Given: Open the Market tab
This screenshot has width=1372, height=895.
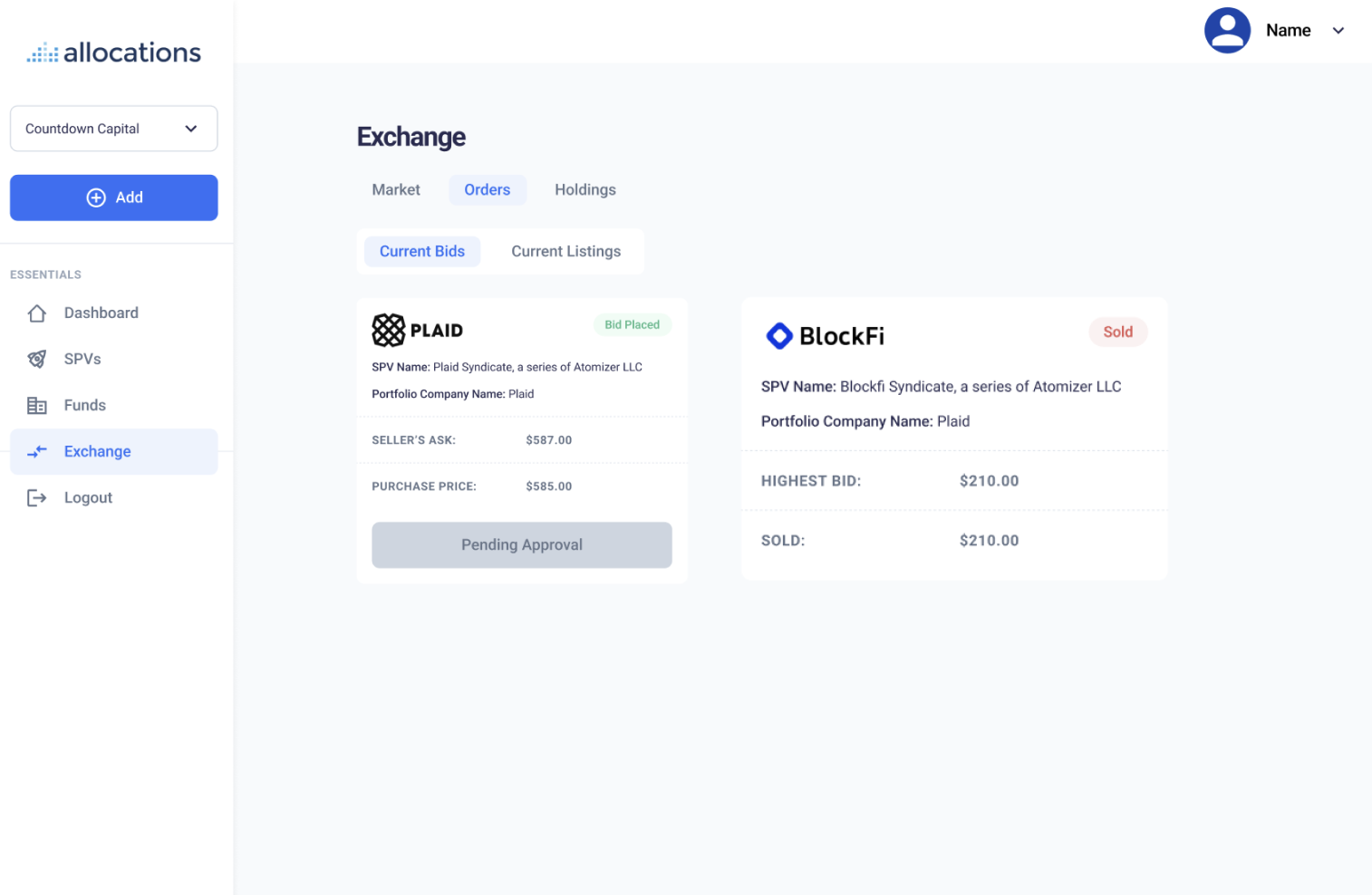Looking at the screenshot, I should click(396, 189).
